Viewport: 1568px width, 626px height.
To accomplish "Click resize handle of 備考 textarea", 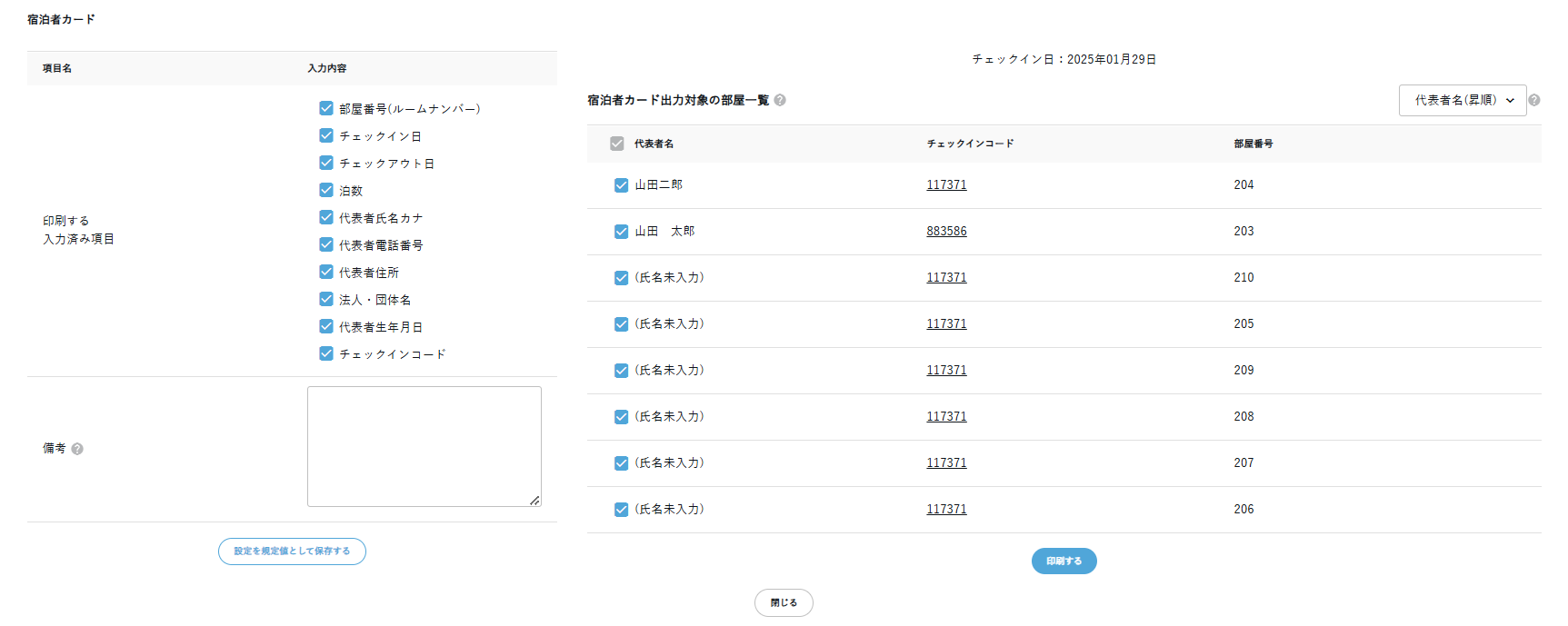I will 534,500.
